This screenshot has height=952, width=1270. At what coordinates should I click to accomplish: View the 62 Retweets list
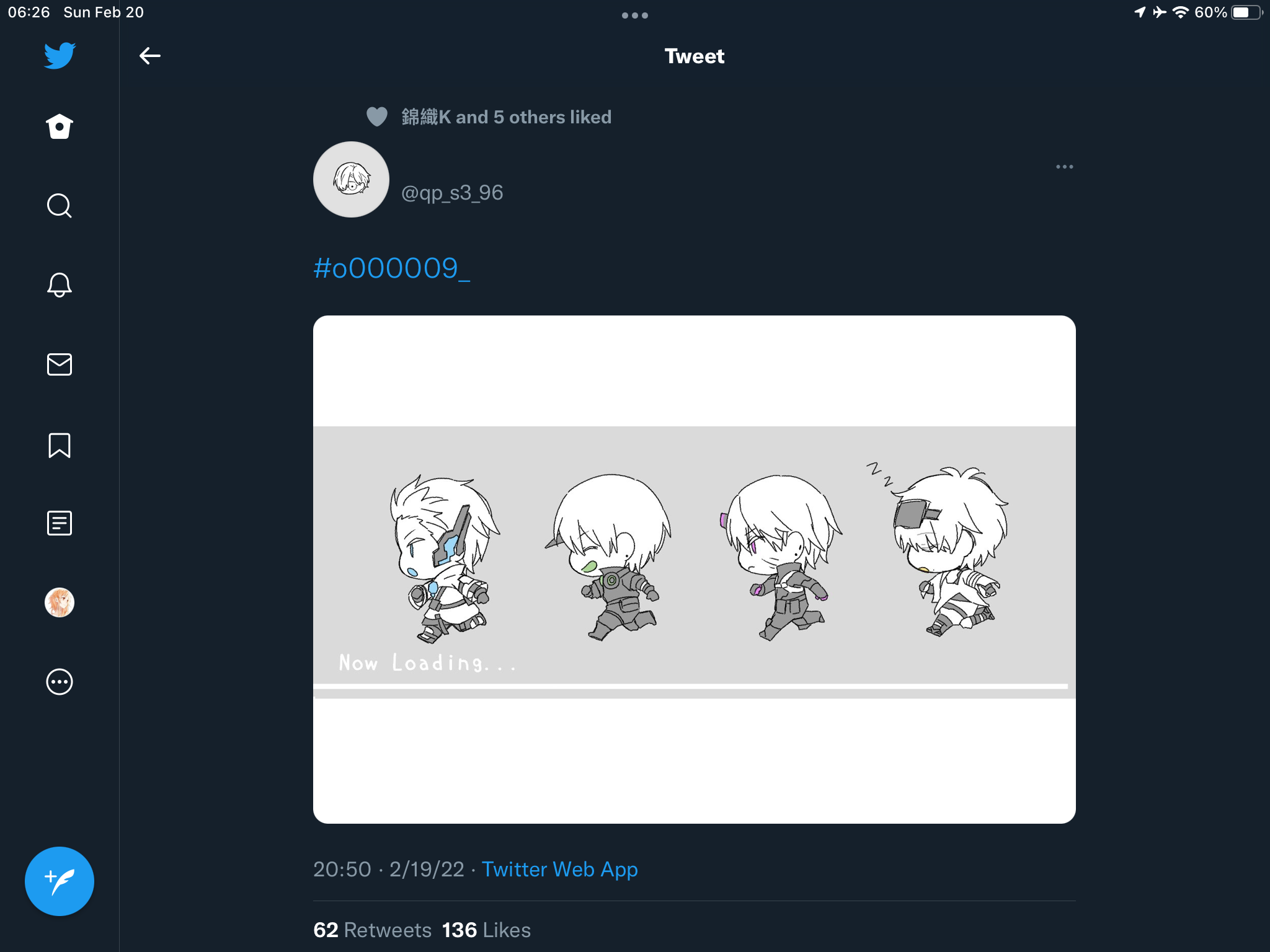(373, 930)
